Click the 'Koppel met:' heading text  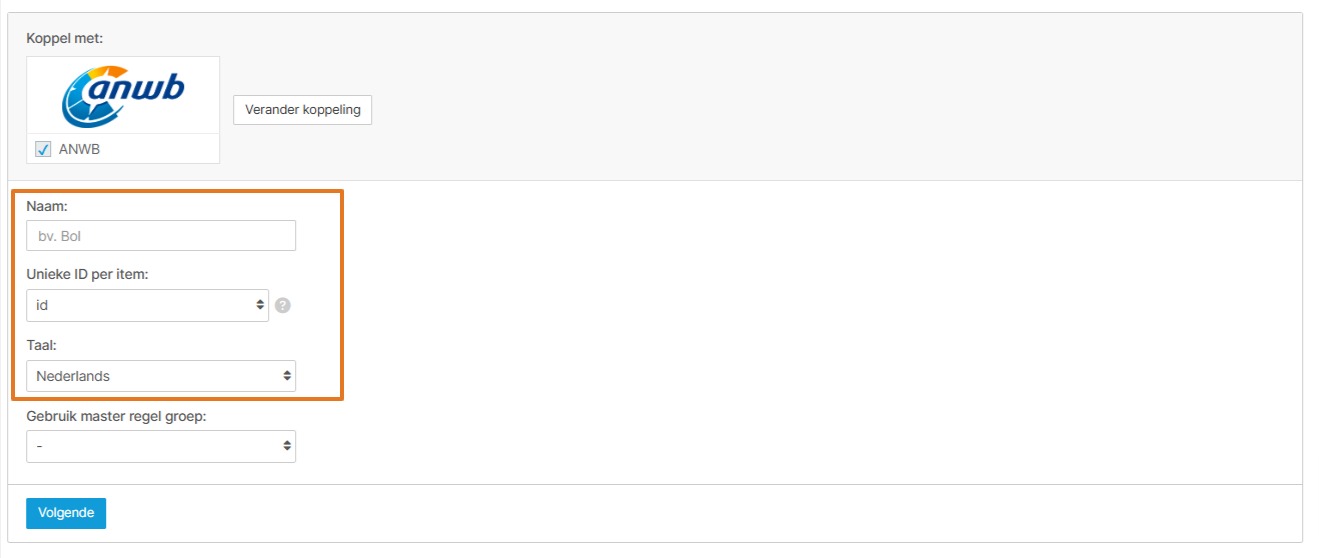[x=65, y=39]
